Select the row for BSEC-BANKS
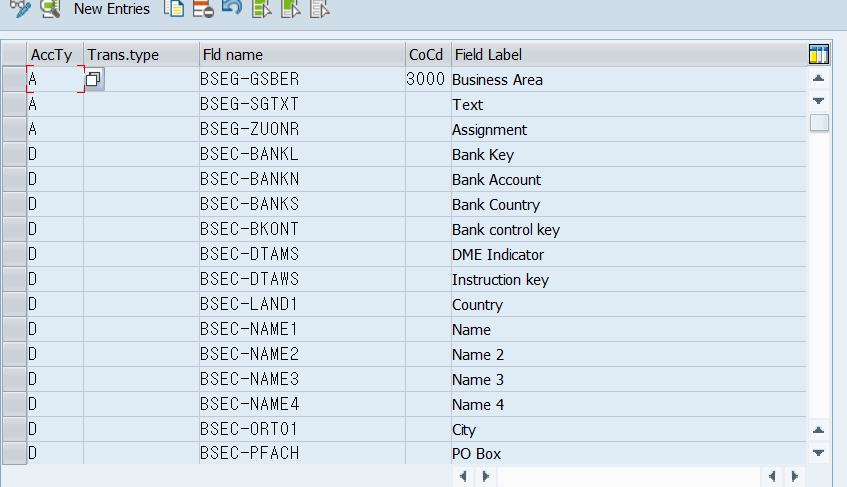 (x=15, y=204)
